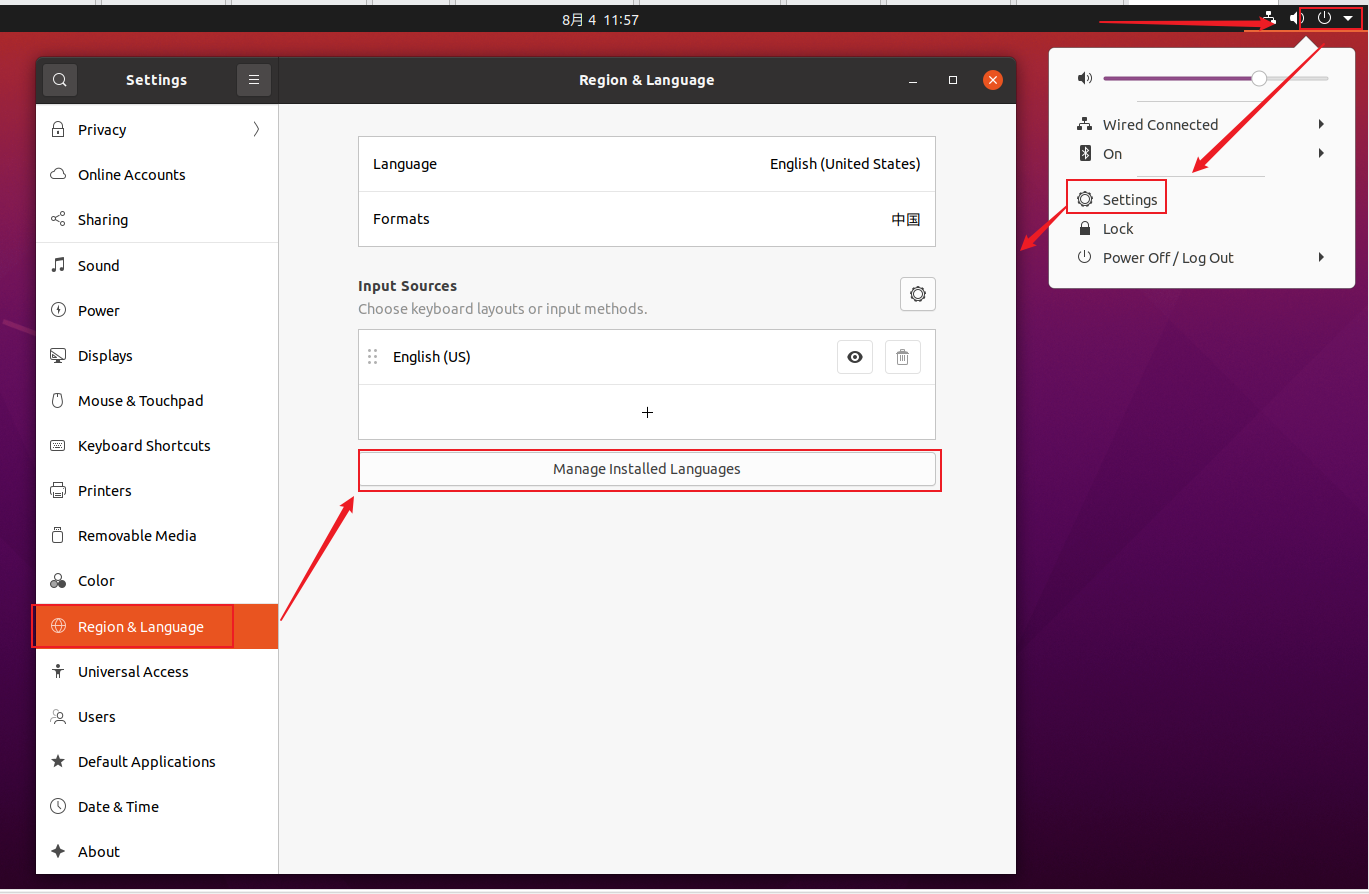Open the hamburger menu in Settings header
This screenshot has height=894, width=1369.
click(x=254, y=80)
